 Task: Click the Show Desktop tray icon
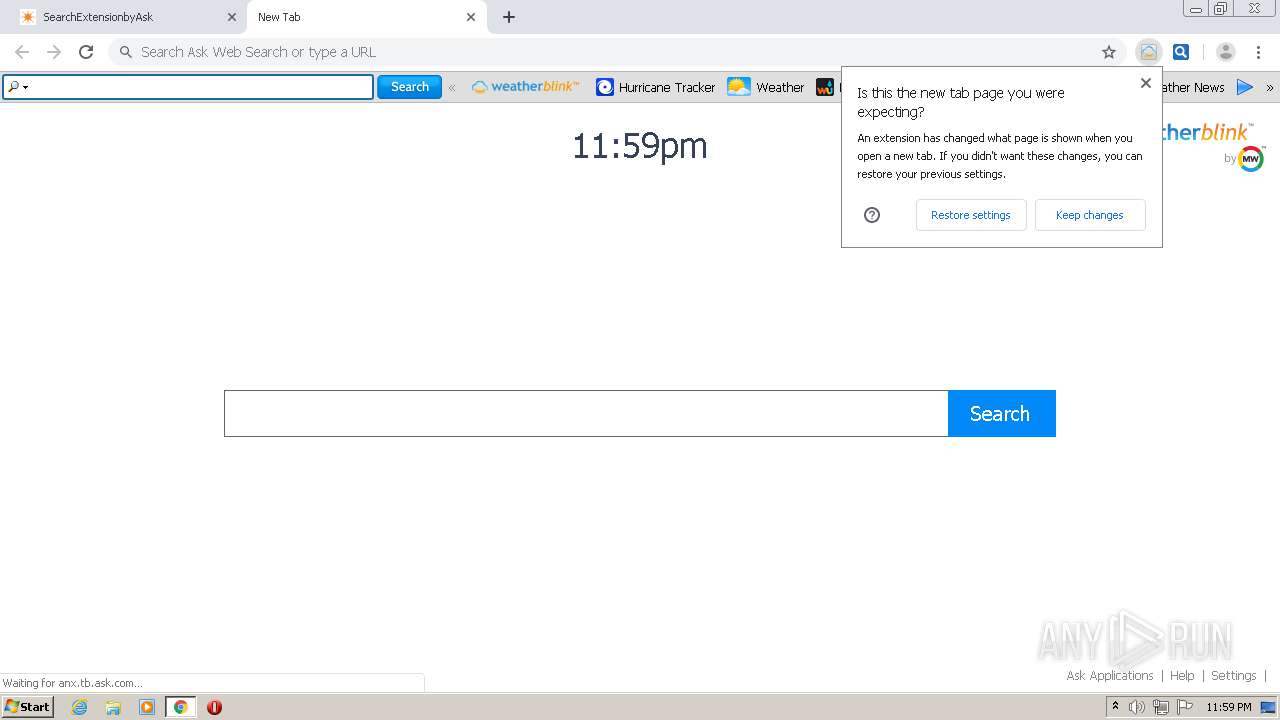point(1269,707)
